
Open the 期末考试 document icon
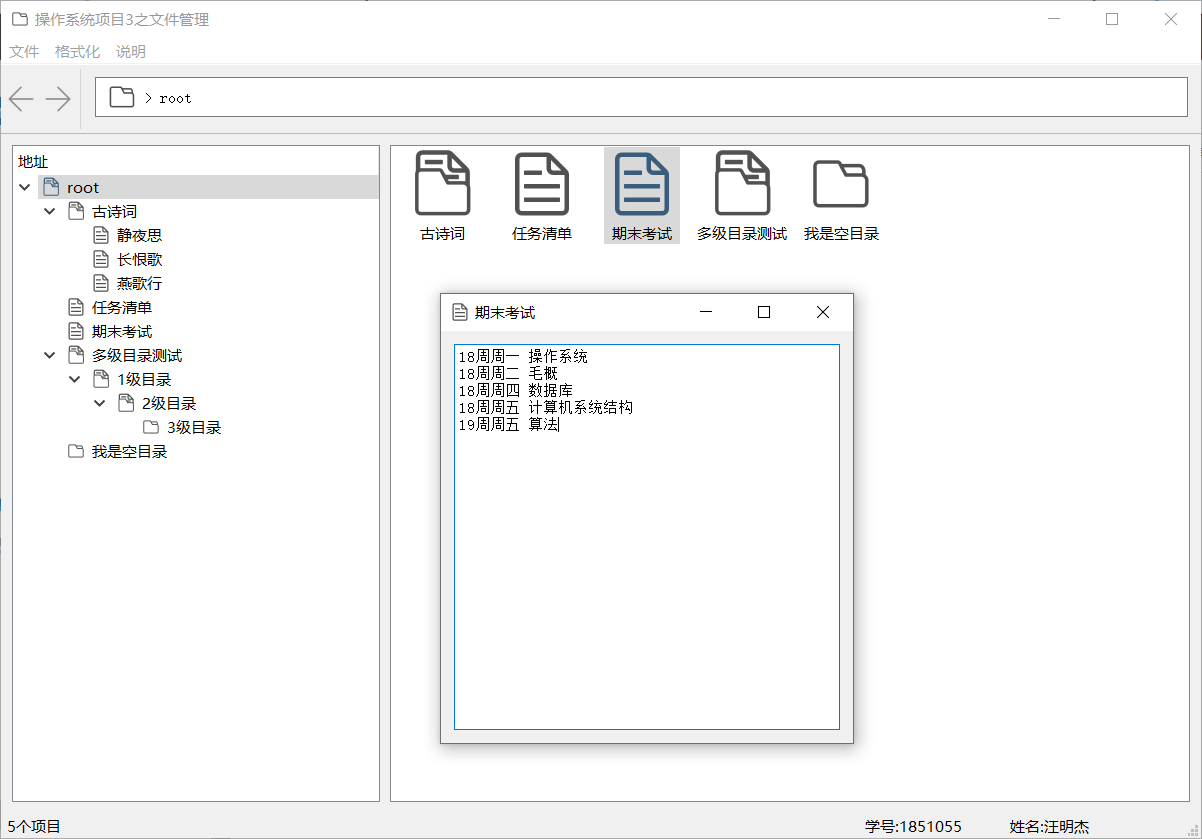click(641, 183)
